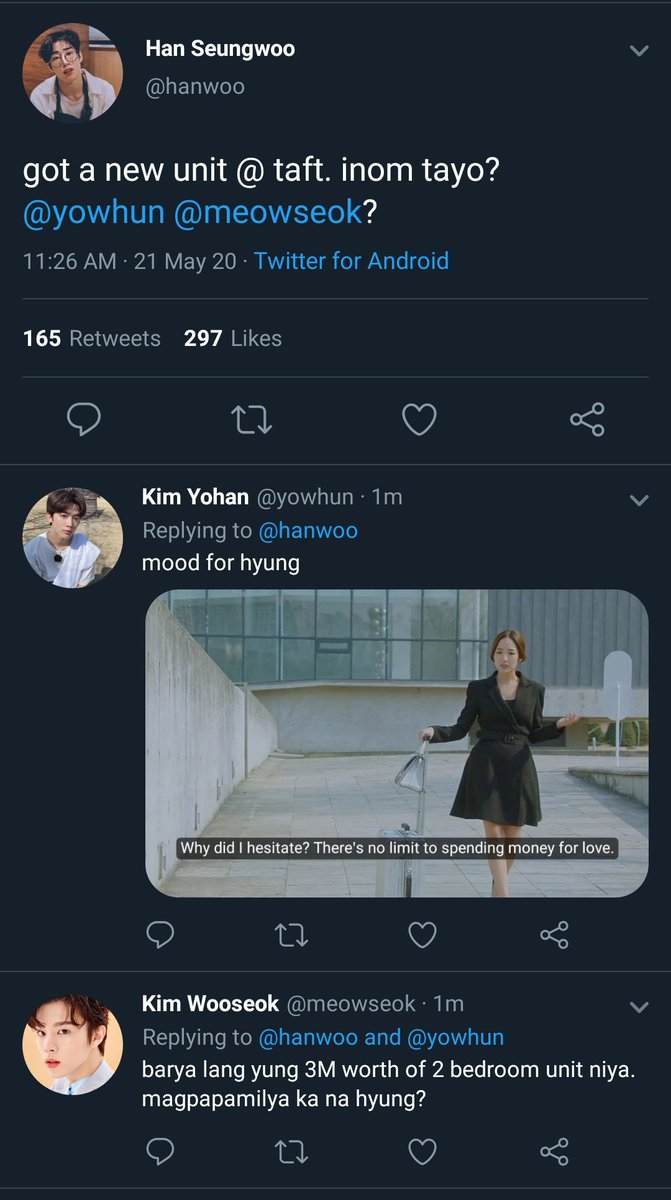Reply to Kim Wooseok's tweet
This screenshot has height=1200, width=671.
tap(160, 1151)
